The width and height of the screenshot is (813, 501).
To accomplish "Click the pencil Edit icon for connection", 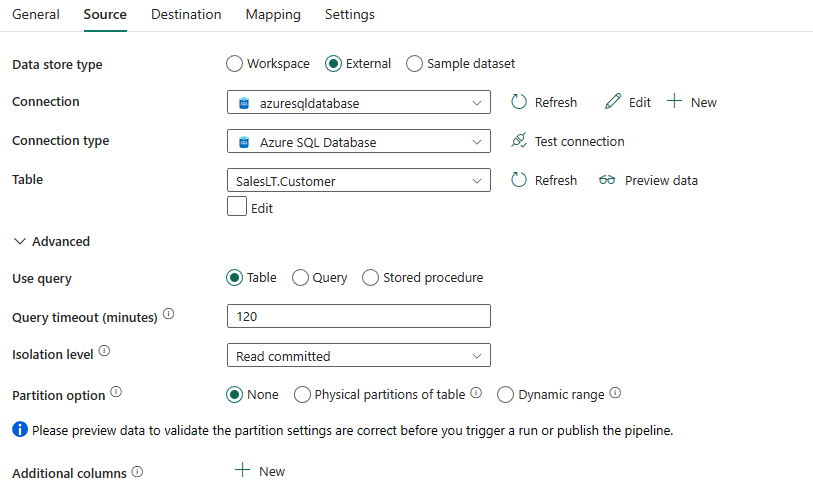I will tap(613, 102).
